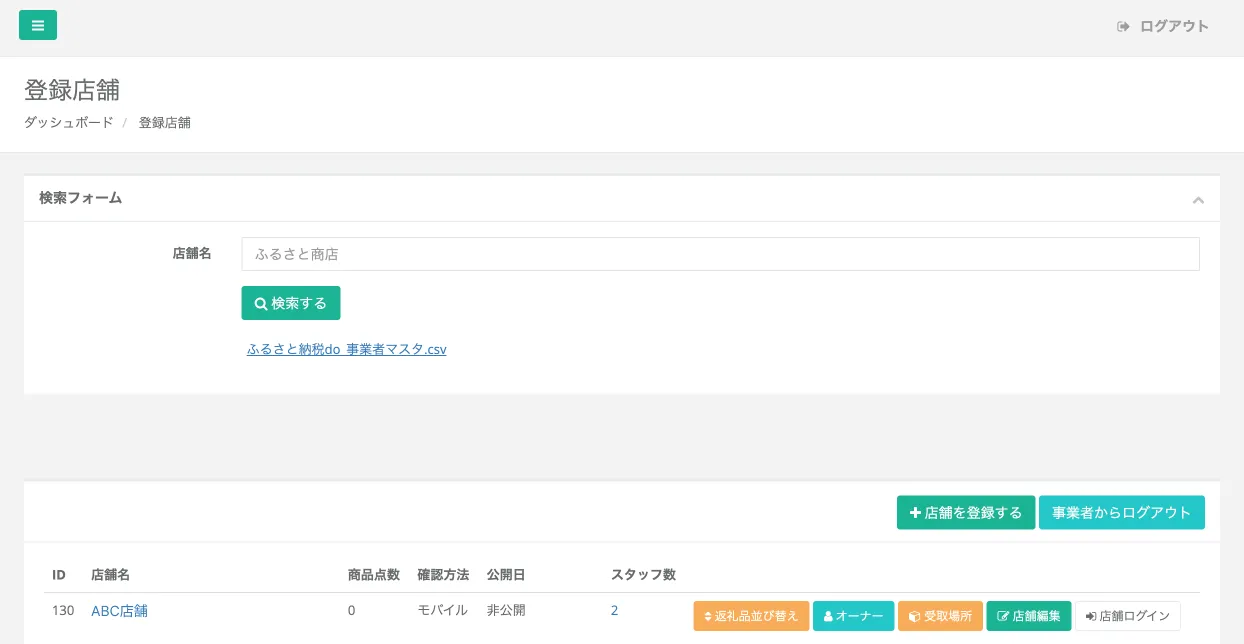This screenshot has height=644, width=1244.
Task: Click the 店舗ログイン button for ABC店舗
Action: 1128,616
